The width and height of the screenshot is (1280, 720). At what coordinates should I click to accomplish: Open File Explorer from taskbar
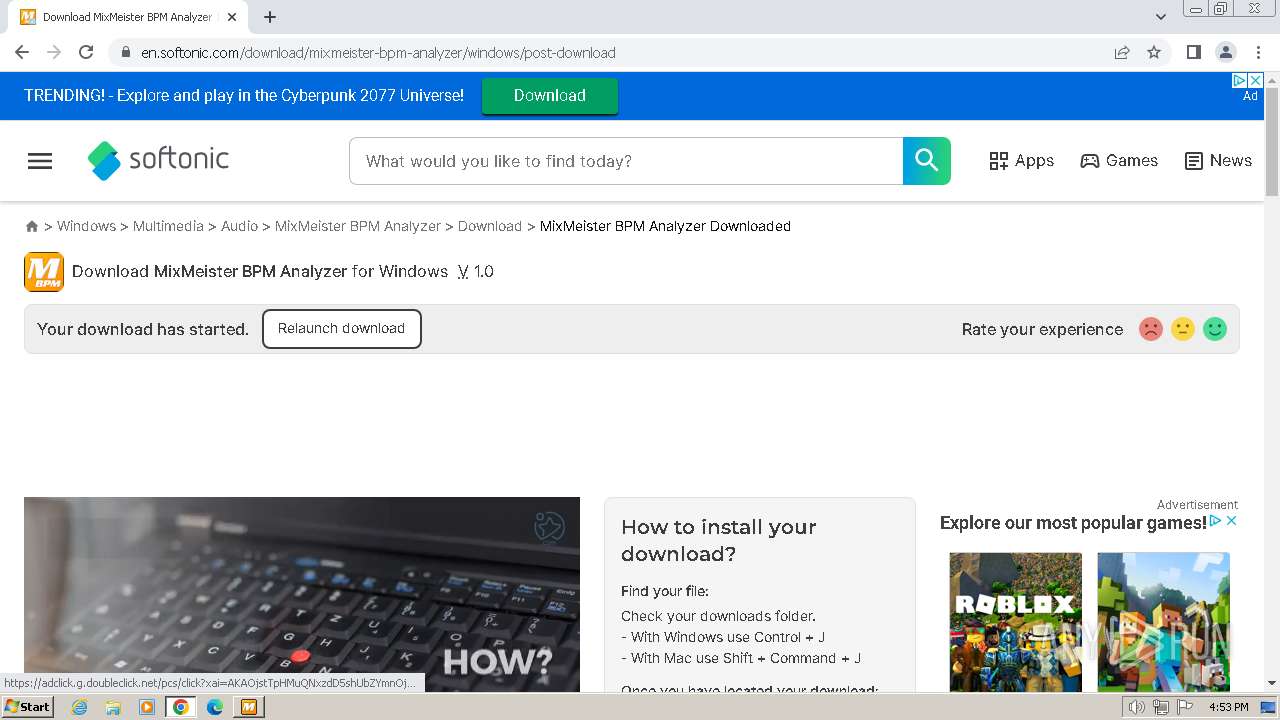pyautogui.click(x=113, y=707)
